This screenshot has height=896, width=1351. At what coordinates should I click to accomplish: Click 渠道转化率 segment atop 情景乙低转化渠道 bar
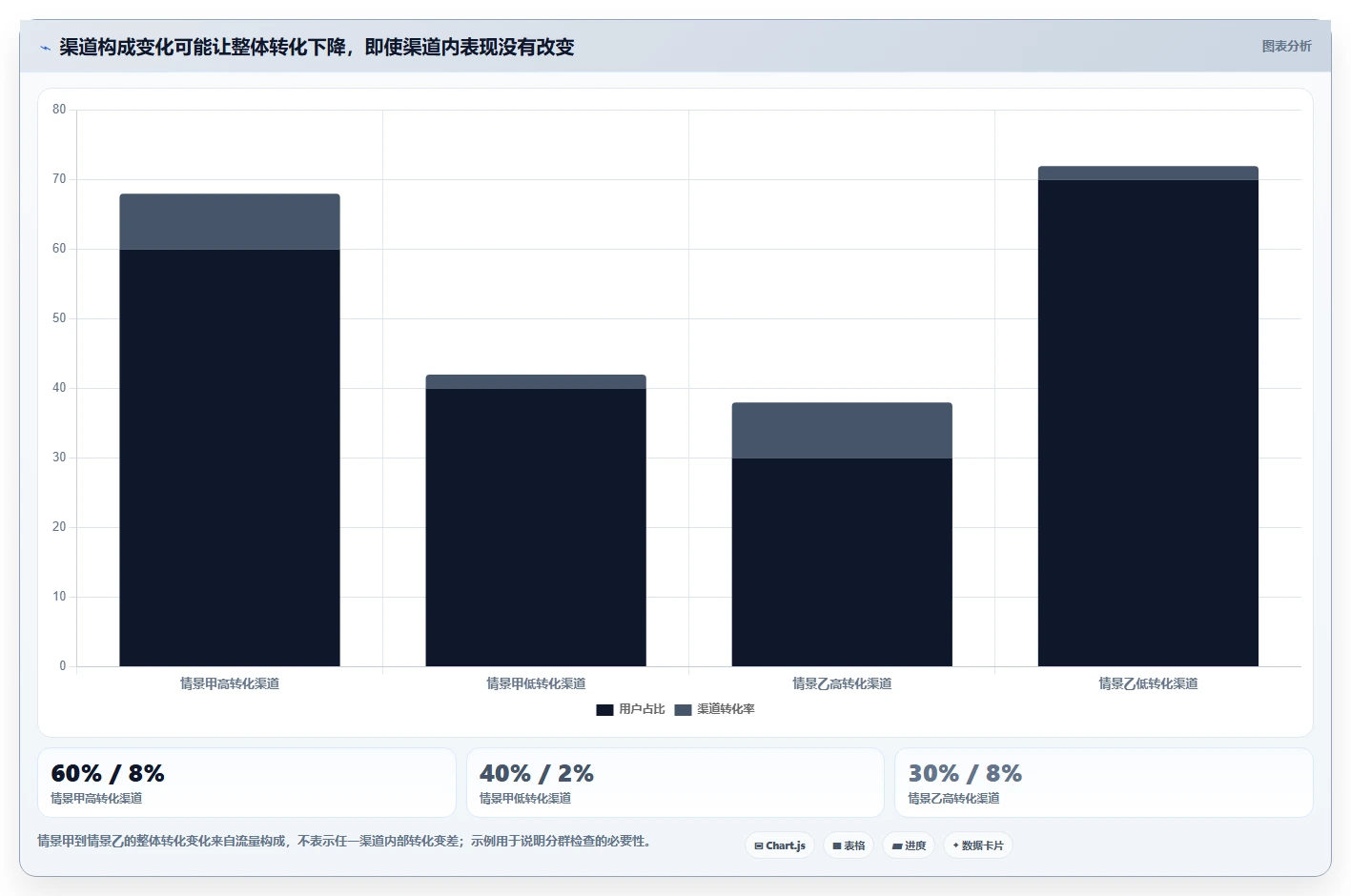click(1148, 173)
